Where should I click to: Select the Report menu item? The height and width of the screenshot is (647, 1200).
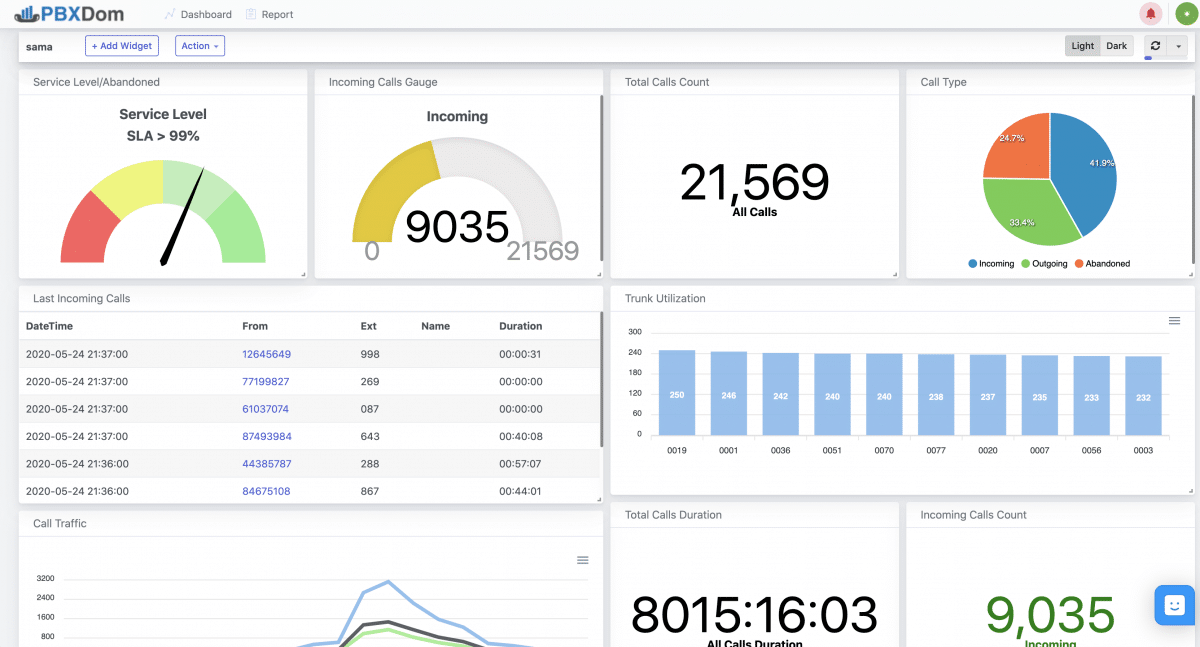(277, 14)
